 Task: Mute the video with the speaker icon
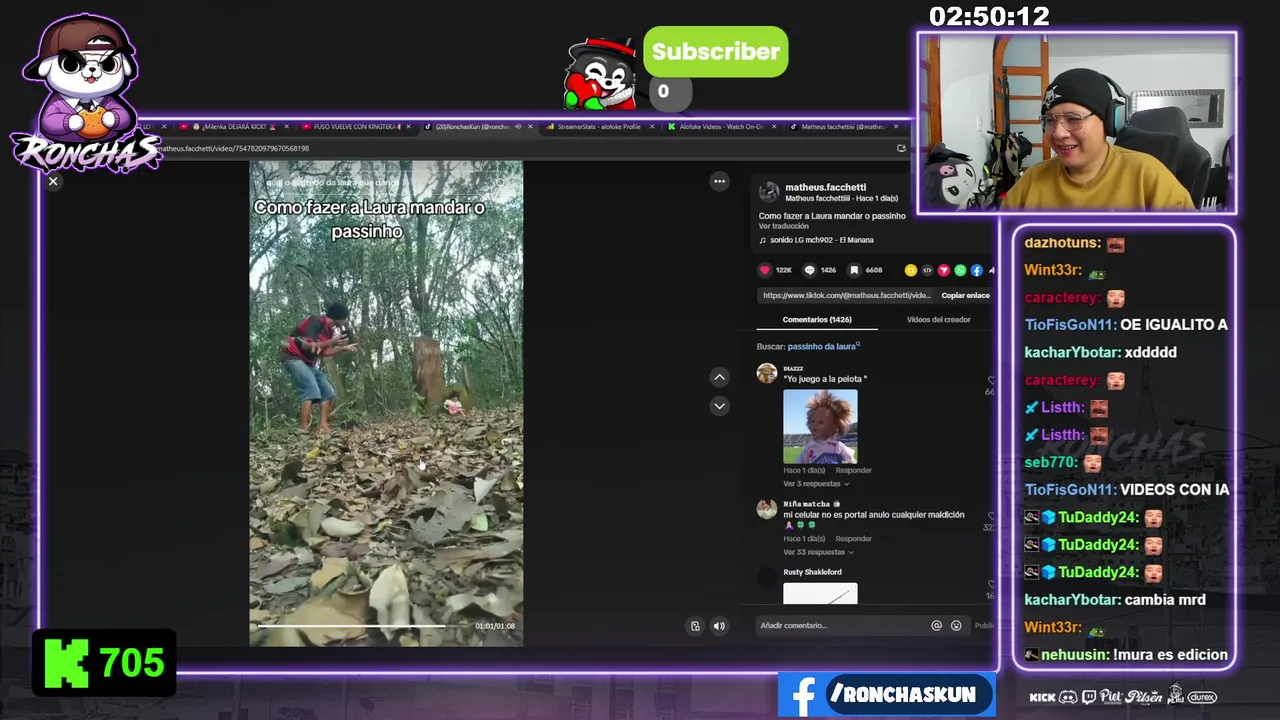pyautogui.click(x=718, y=626)
